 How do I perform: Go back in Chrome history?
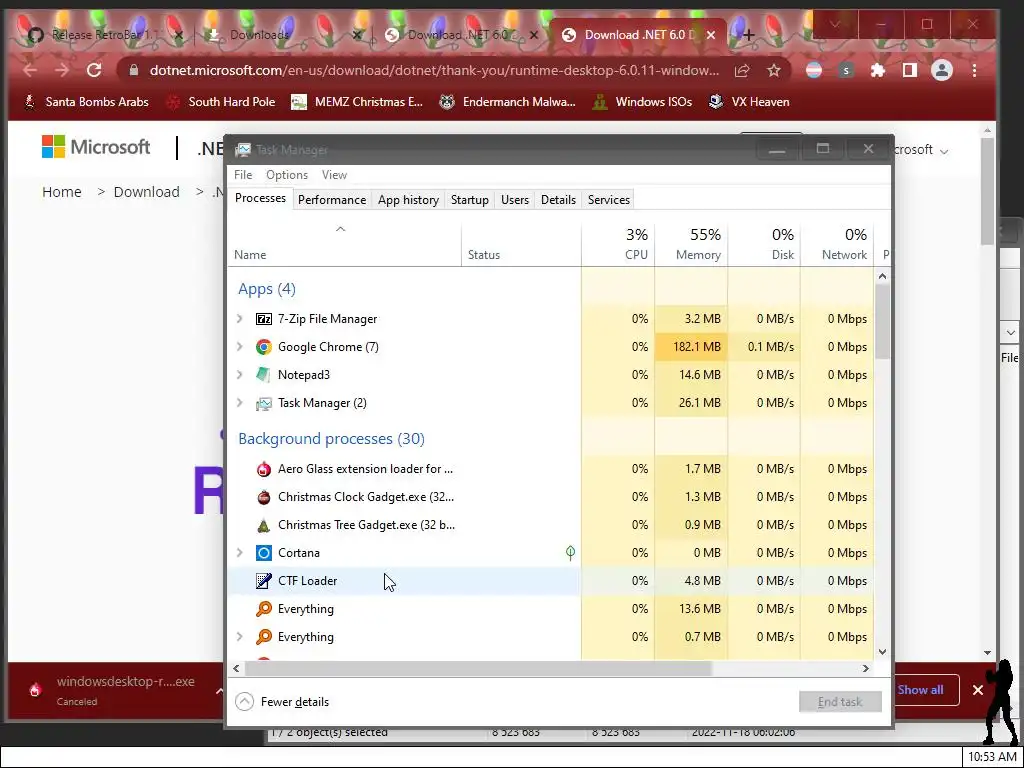click(30, 71)
